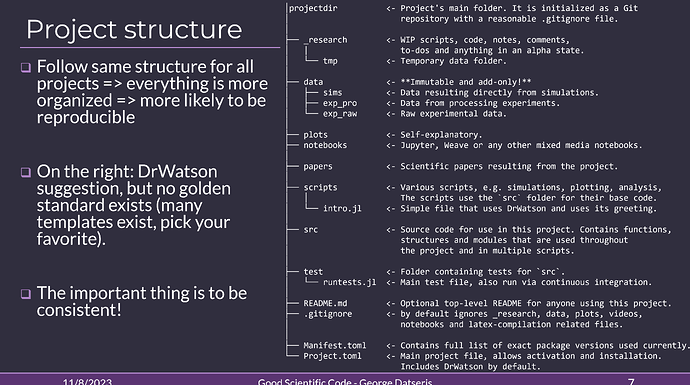690x385 pixels.
Task: Select the scripts folder in the tree
Action: (x=320, y=187)
